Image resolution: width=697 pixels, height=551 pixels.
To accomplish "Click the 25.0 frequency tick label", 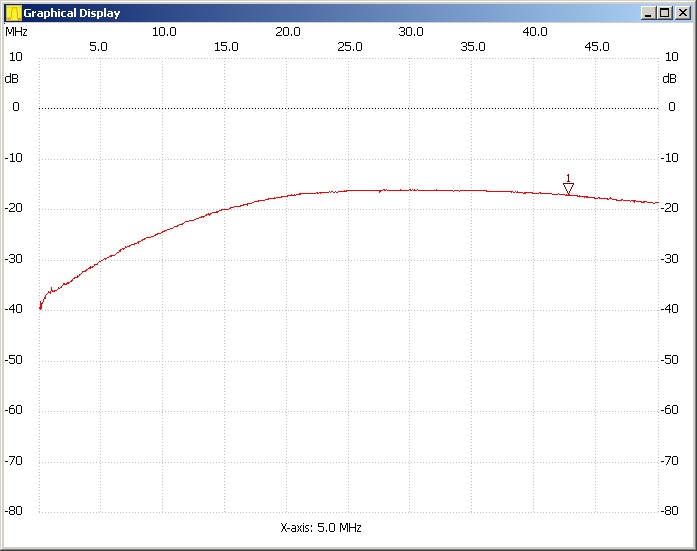I will pos(350,46).
